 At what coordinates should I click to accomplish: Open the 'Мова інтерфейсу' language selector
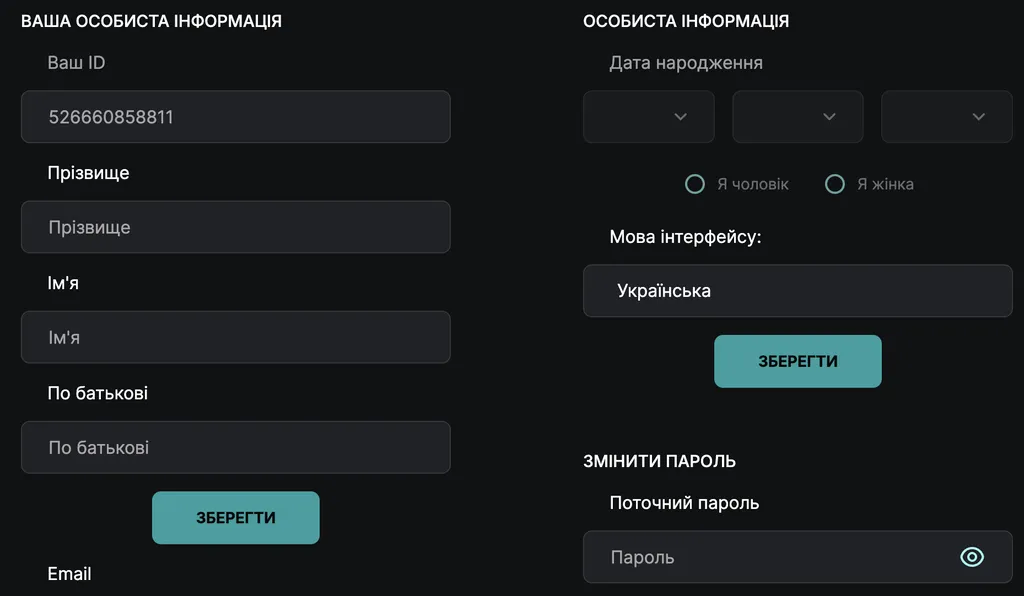tap(797, 291)
